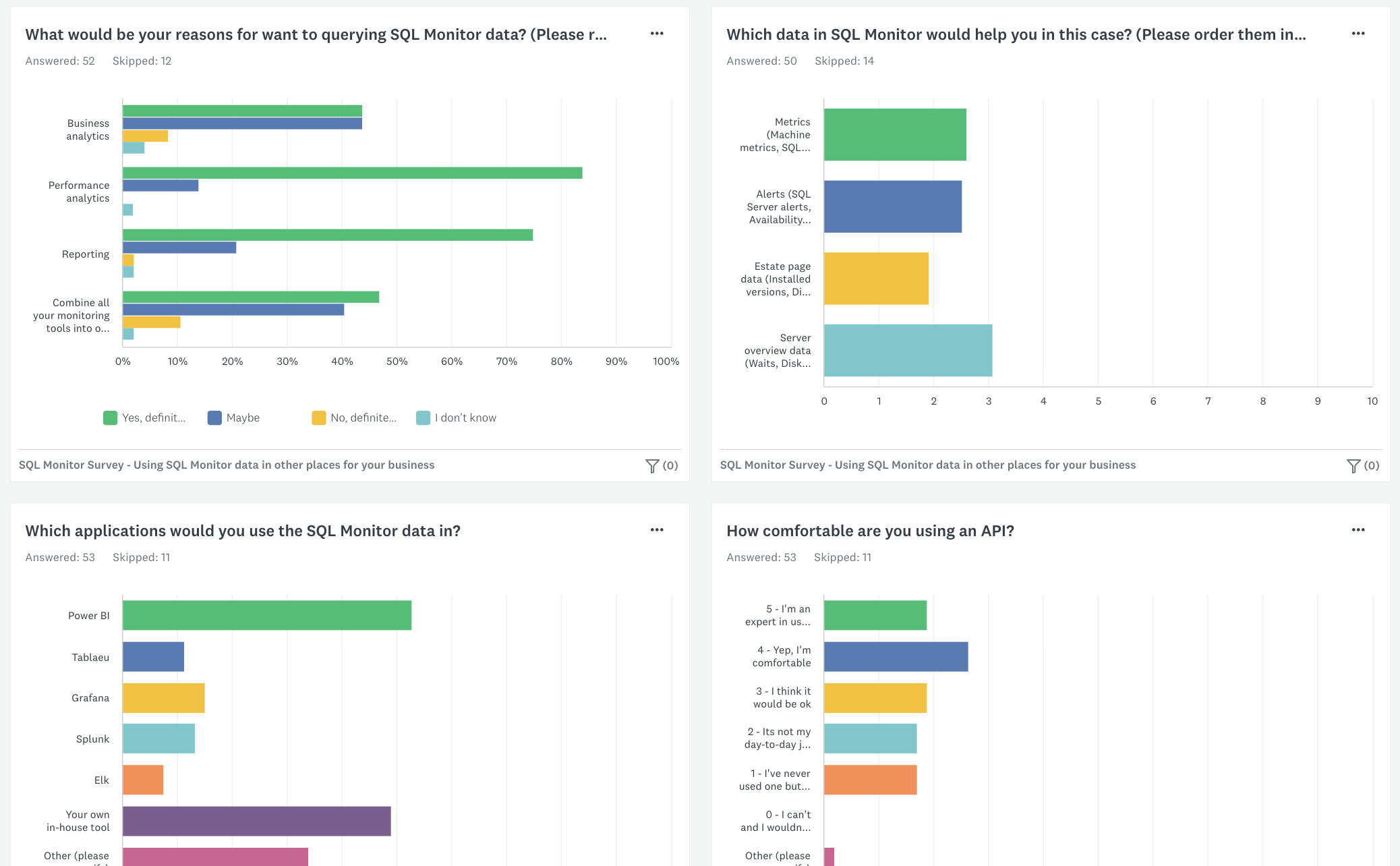Click the filter funnel icon on the reasons chart

(x=652, y=465)
